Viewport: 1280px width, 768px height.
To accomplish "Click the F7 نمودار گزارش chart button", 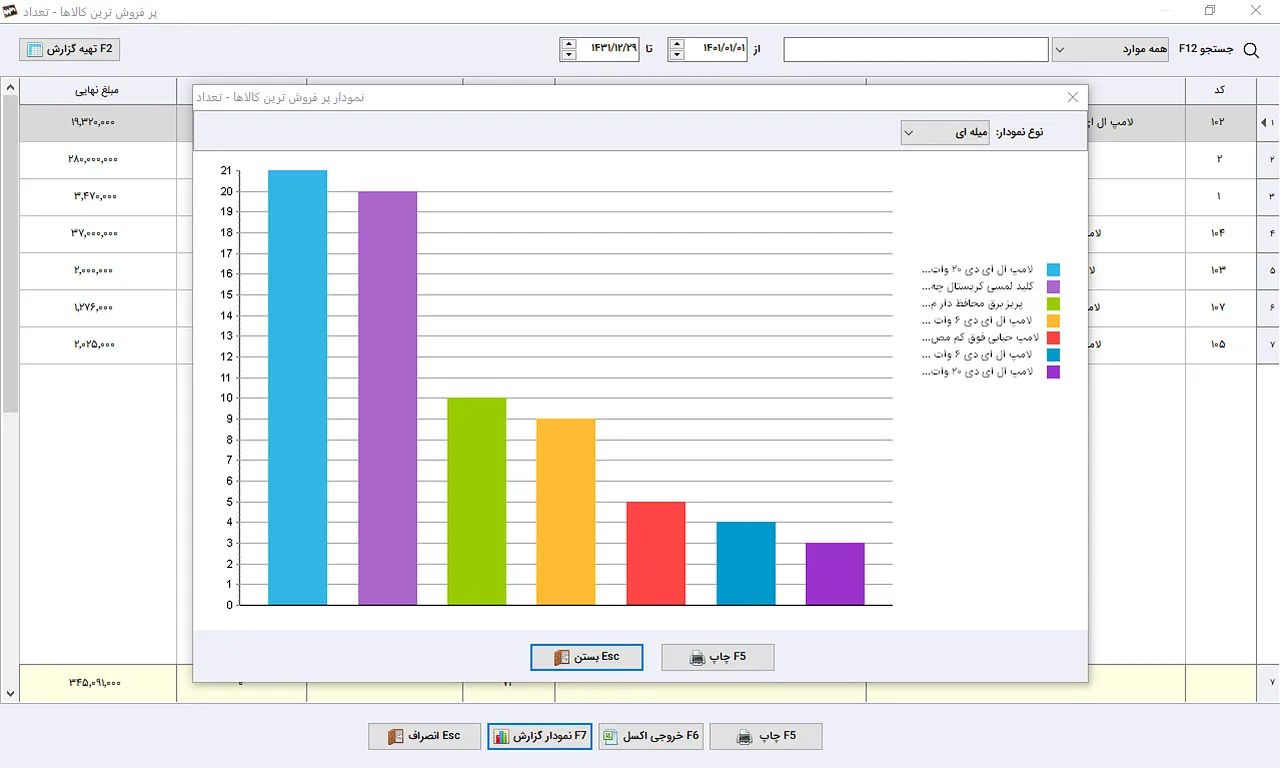I will click(540, 736).
